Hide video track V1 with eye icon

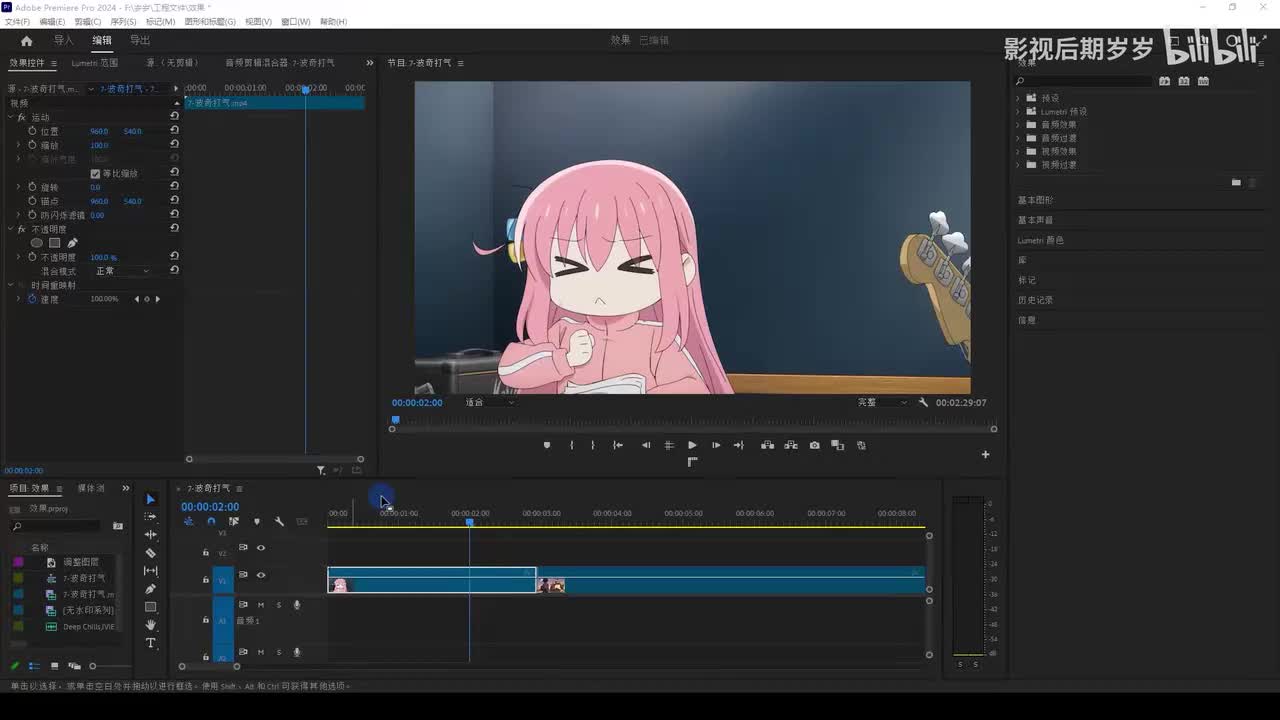[261, 575]
